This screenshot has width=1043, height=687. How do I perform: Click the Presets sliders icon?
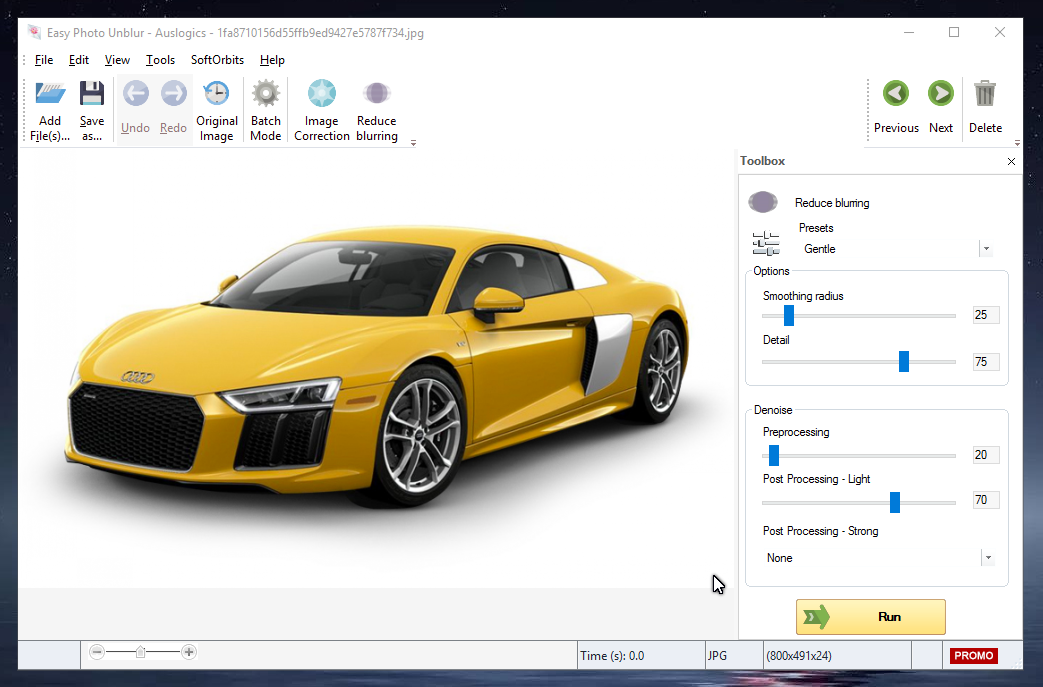point(766,243)
